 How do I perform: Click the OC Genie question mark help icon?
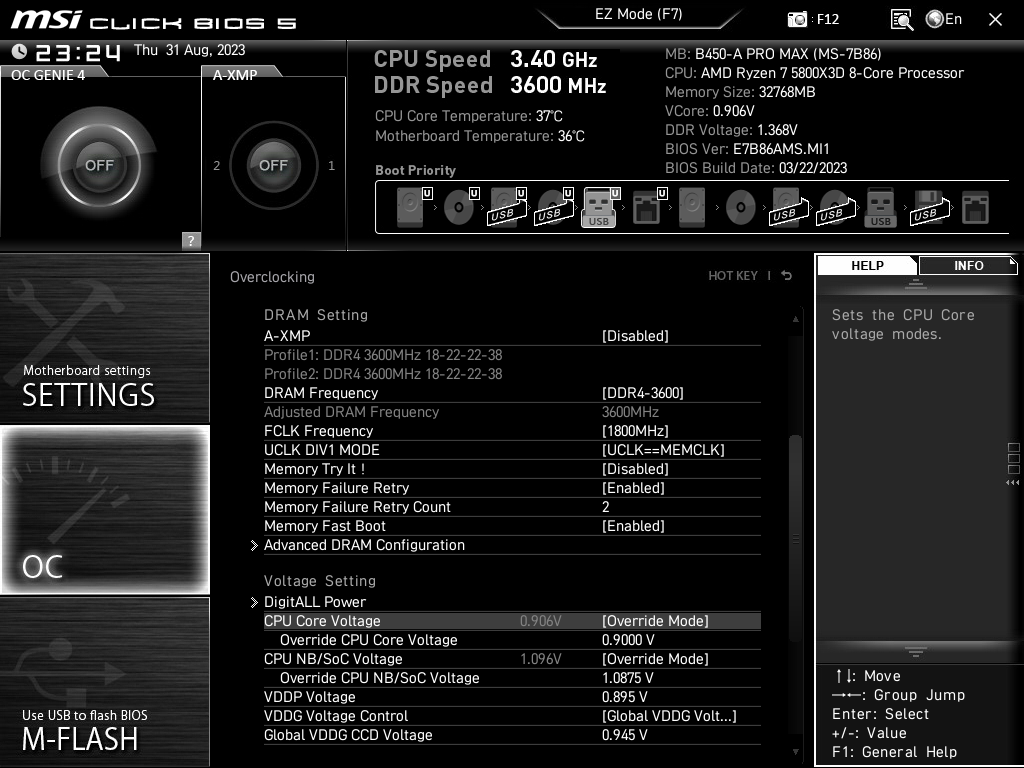pos(191,240)
